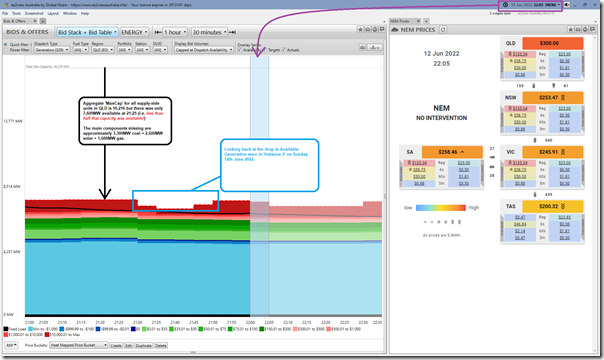Jump to the start of the time range
This screenshot has width=604, height=360.
pos(158,32)
